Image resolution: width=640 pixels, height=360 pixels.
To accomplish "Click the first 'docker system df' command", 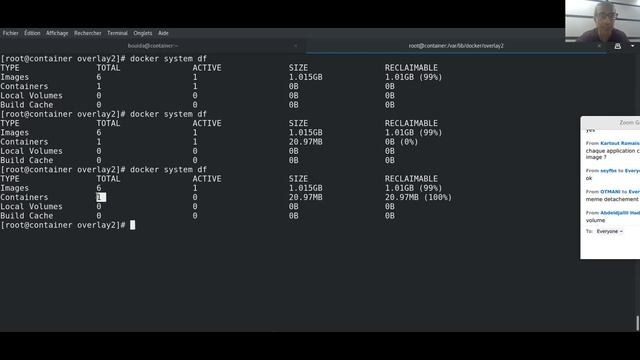I will (168, 58).
